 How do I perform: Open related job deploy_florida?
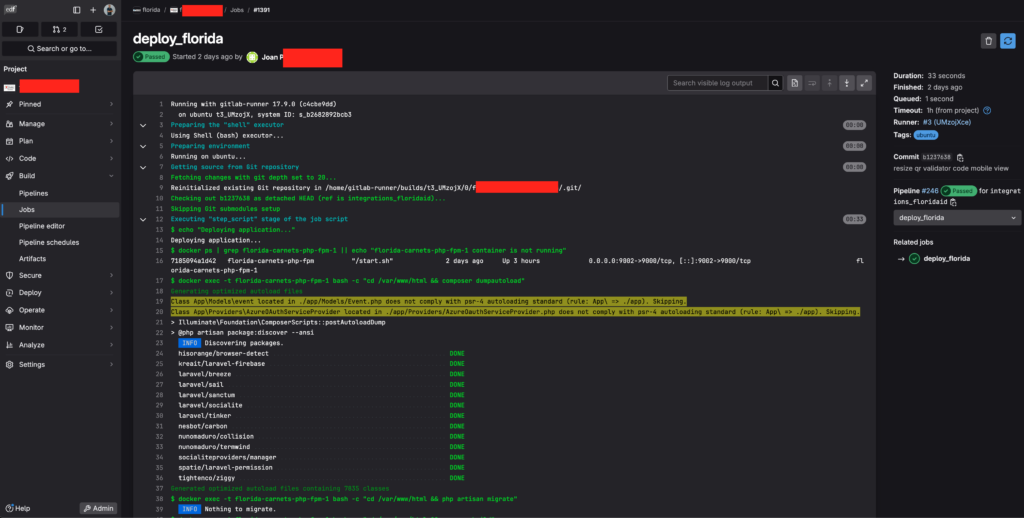[x=946, y=259]
